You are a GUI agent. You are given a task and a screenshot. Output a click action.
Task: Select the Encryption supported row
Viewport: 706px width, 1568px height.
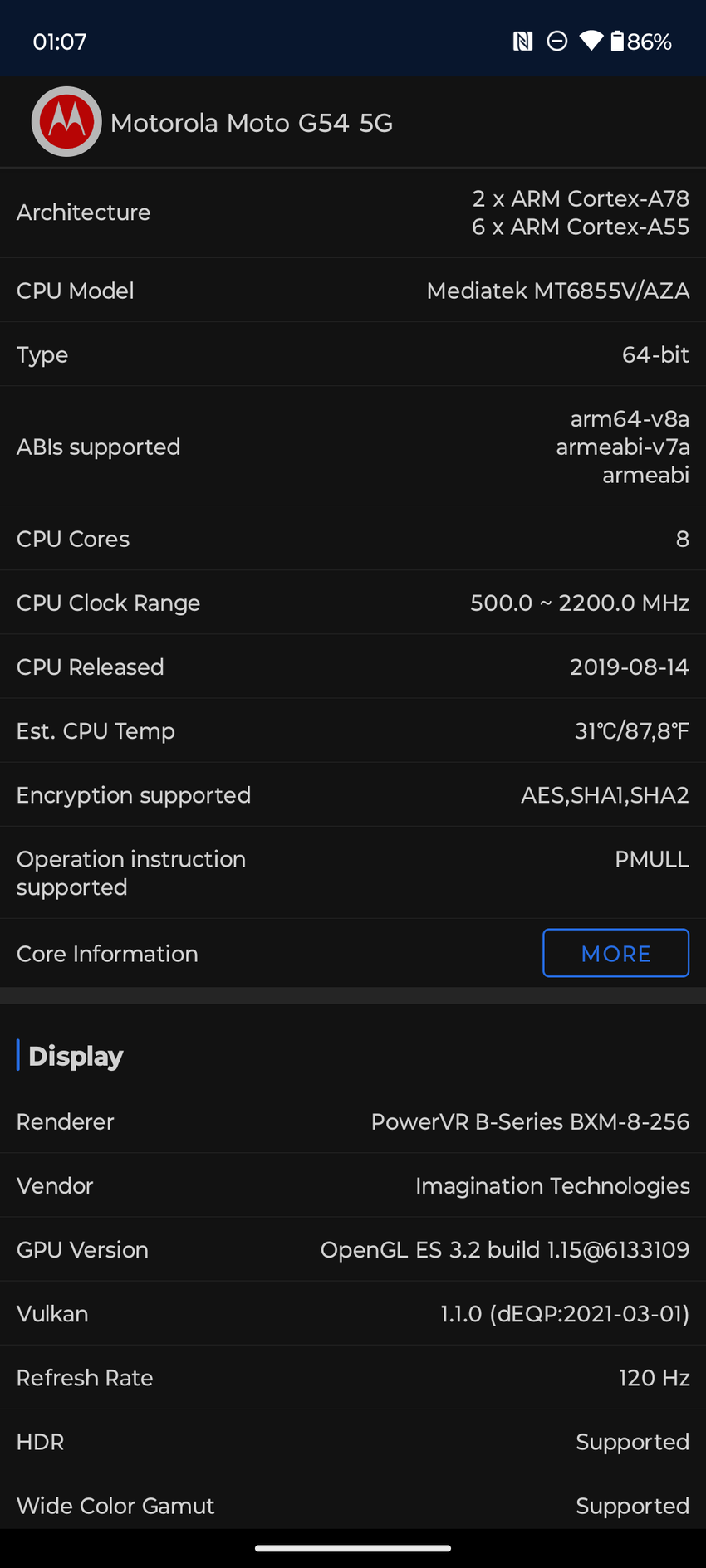[x=353, y=794]
